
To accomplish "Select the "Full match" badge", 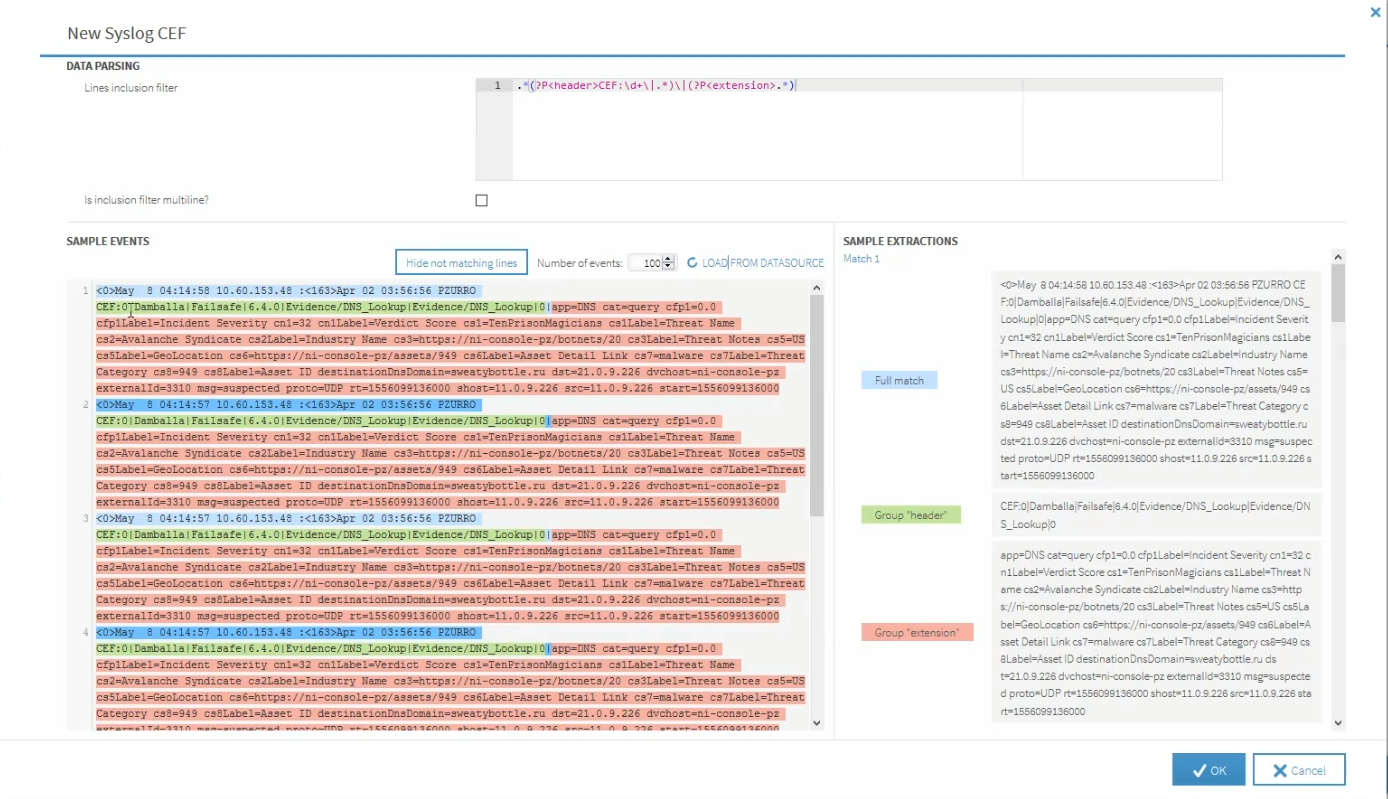I will (898, 379).
